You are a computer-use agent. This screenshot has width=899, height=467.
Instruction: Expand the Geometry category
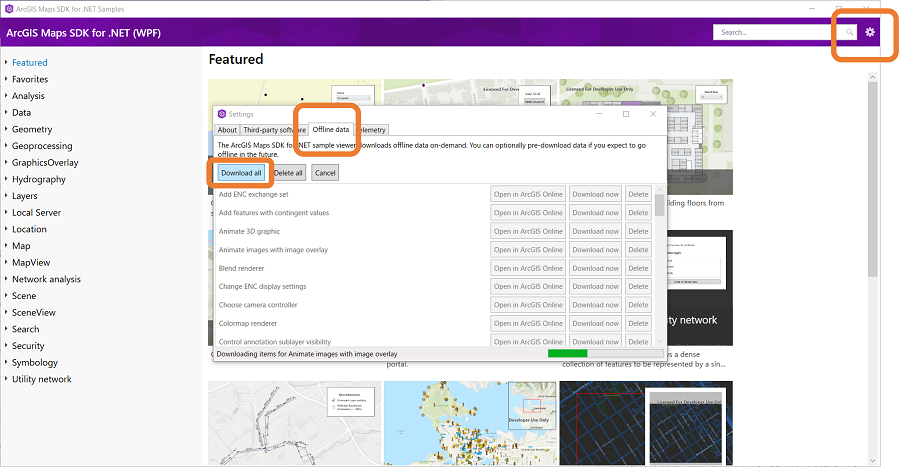click(x=6, y=129)
